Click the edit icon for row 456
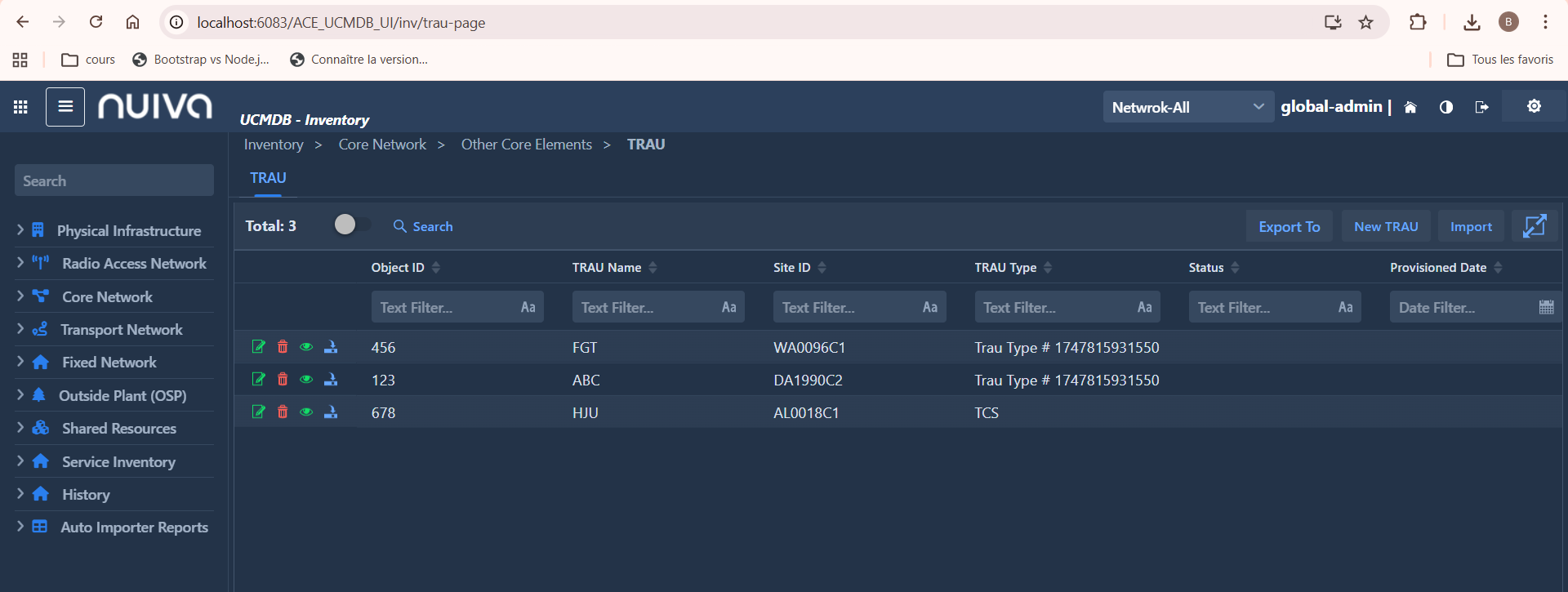This screenshot has width=1568, height=592. 258,347
